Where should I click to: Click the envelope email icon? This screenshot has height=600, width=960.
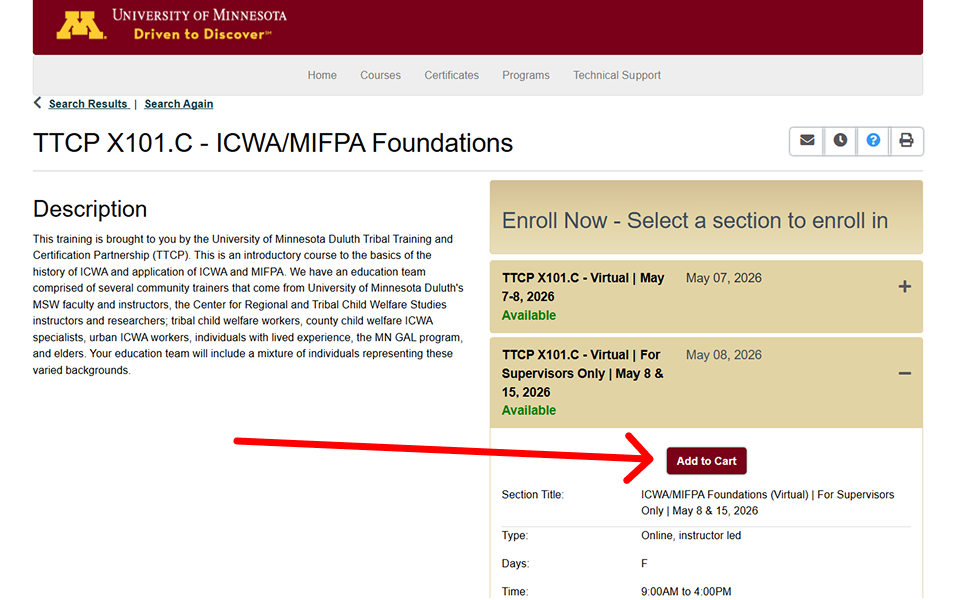pos(807,141)
